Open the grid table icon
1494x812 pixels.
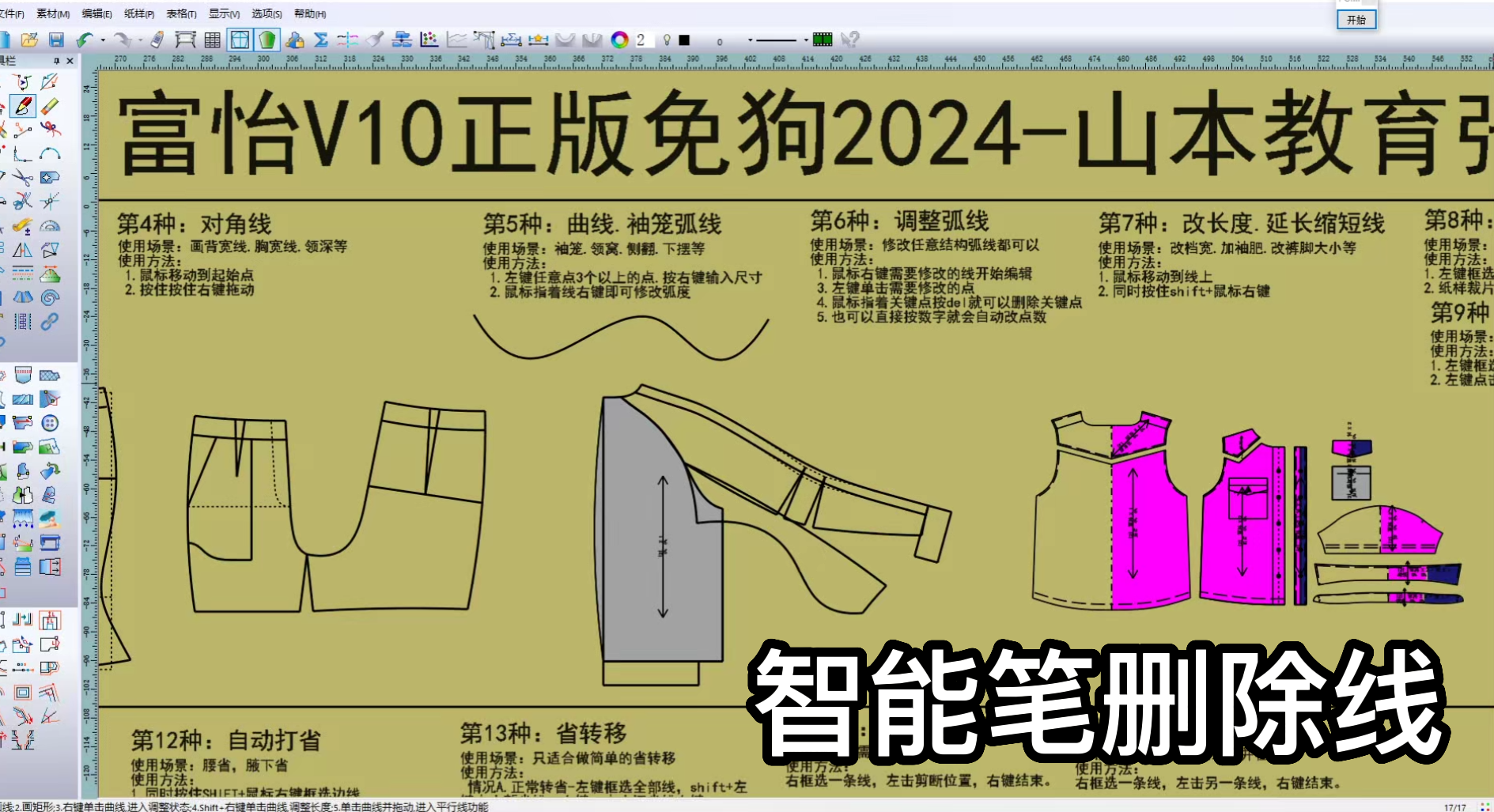[x=212, y=39]
